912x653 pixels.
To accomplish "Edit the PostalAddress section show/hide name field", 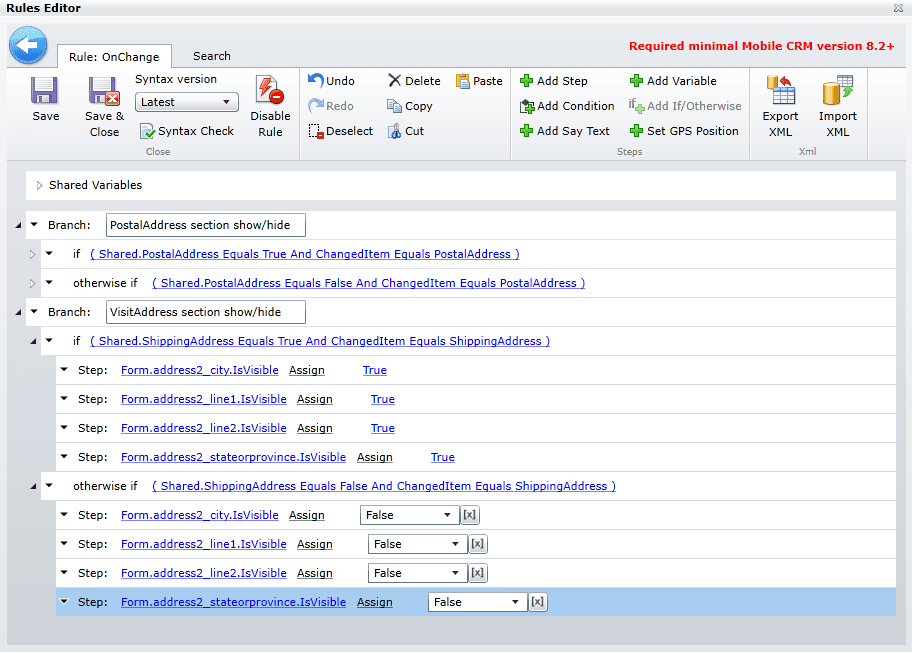I will [206, 225].
